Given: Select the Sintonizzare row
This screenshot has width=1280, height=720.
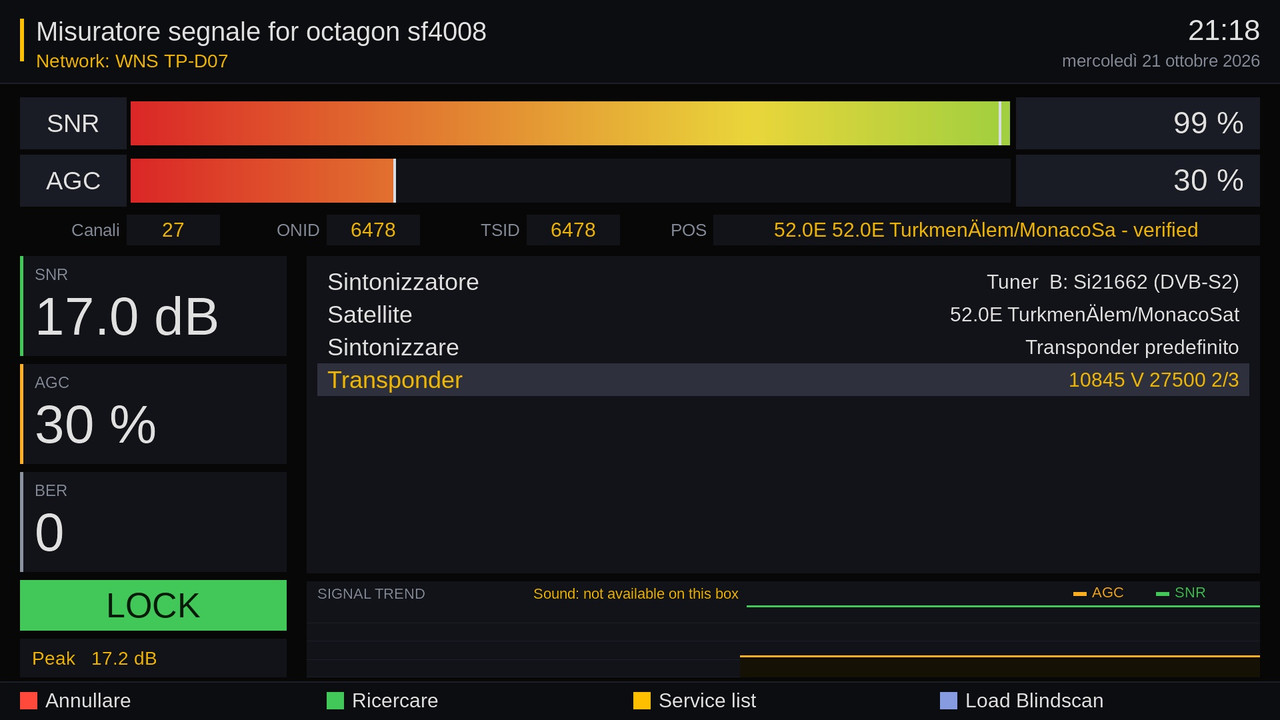Looking at the screenshot, I should pos(783,348).
